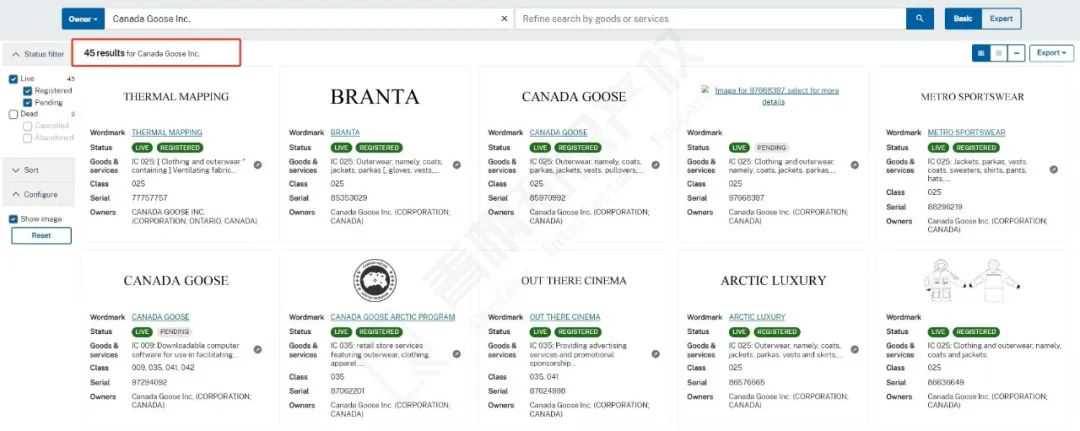
Task: Click the METRO SPORTSWEAR mark image
Action: point(972,97)
